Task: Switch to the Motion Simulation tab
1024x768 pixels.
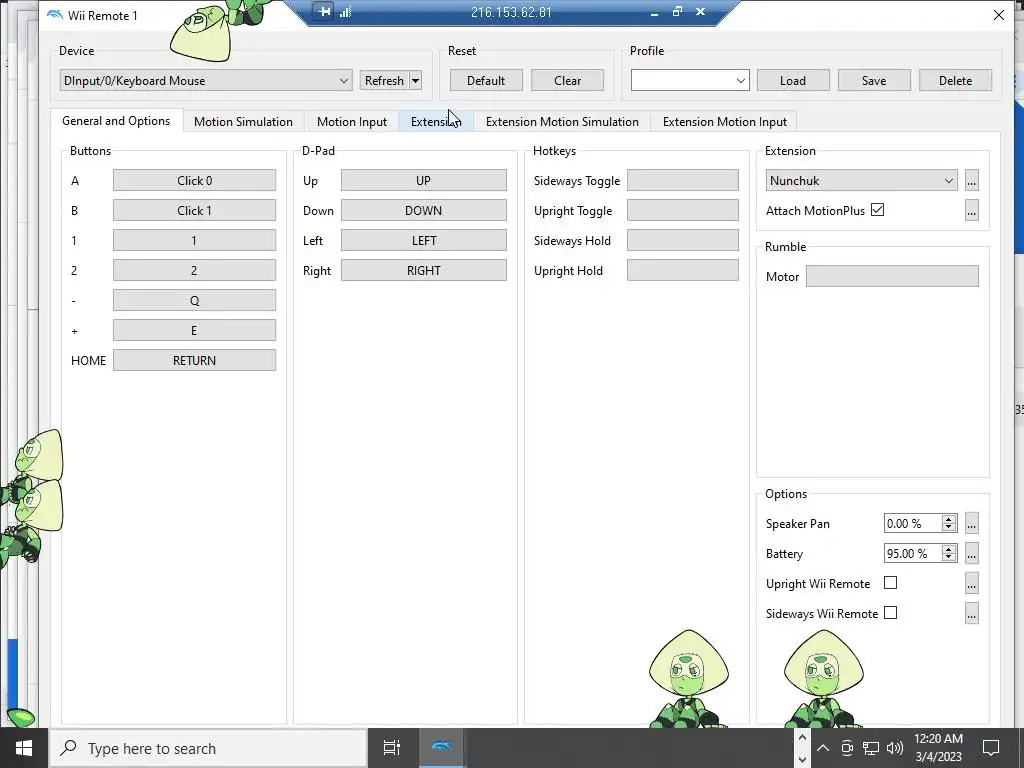Action: [x=243, y=121]
